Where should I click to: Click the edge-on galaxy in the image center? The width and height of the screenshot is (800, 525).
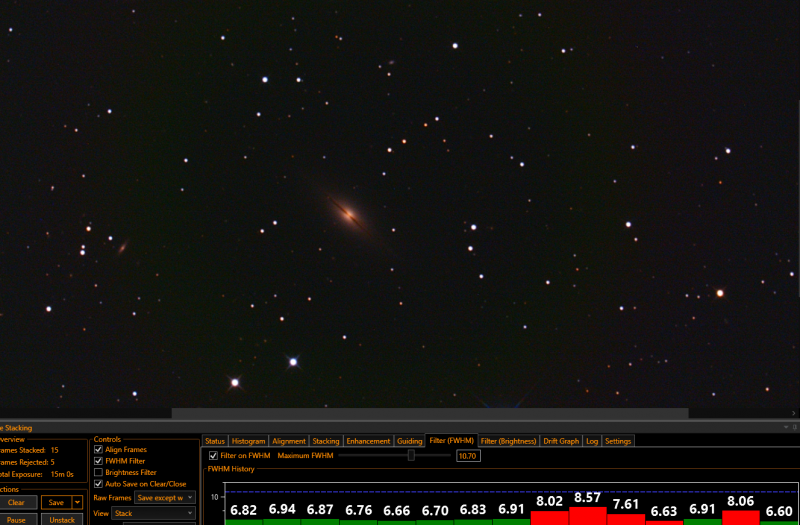(351, 213)
